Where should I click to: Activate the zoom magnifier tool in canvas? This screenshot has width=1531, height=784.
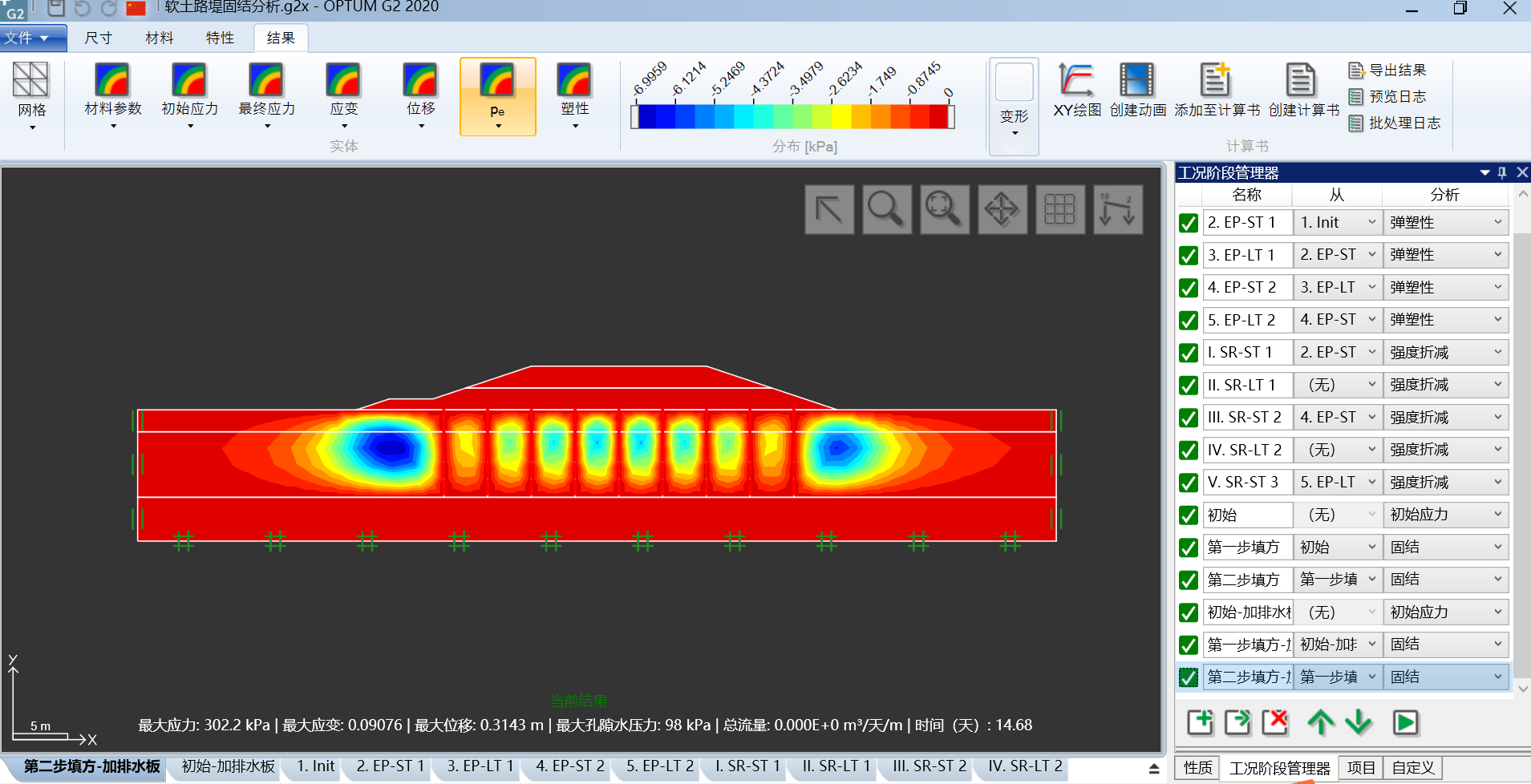pos(886,210)
